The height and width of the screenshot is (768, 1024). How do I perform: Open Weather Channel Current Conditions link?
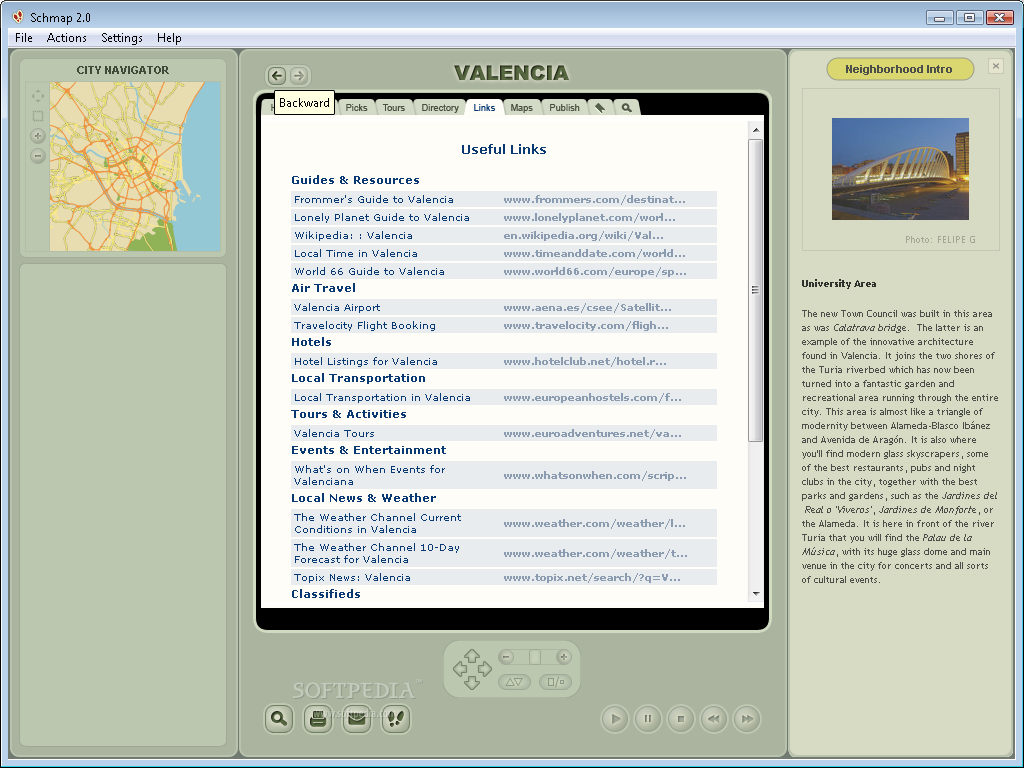click(377, 523)
